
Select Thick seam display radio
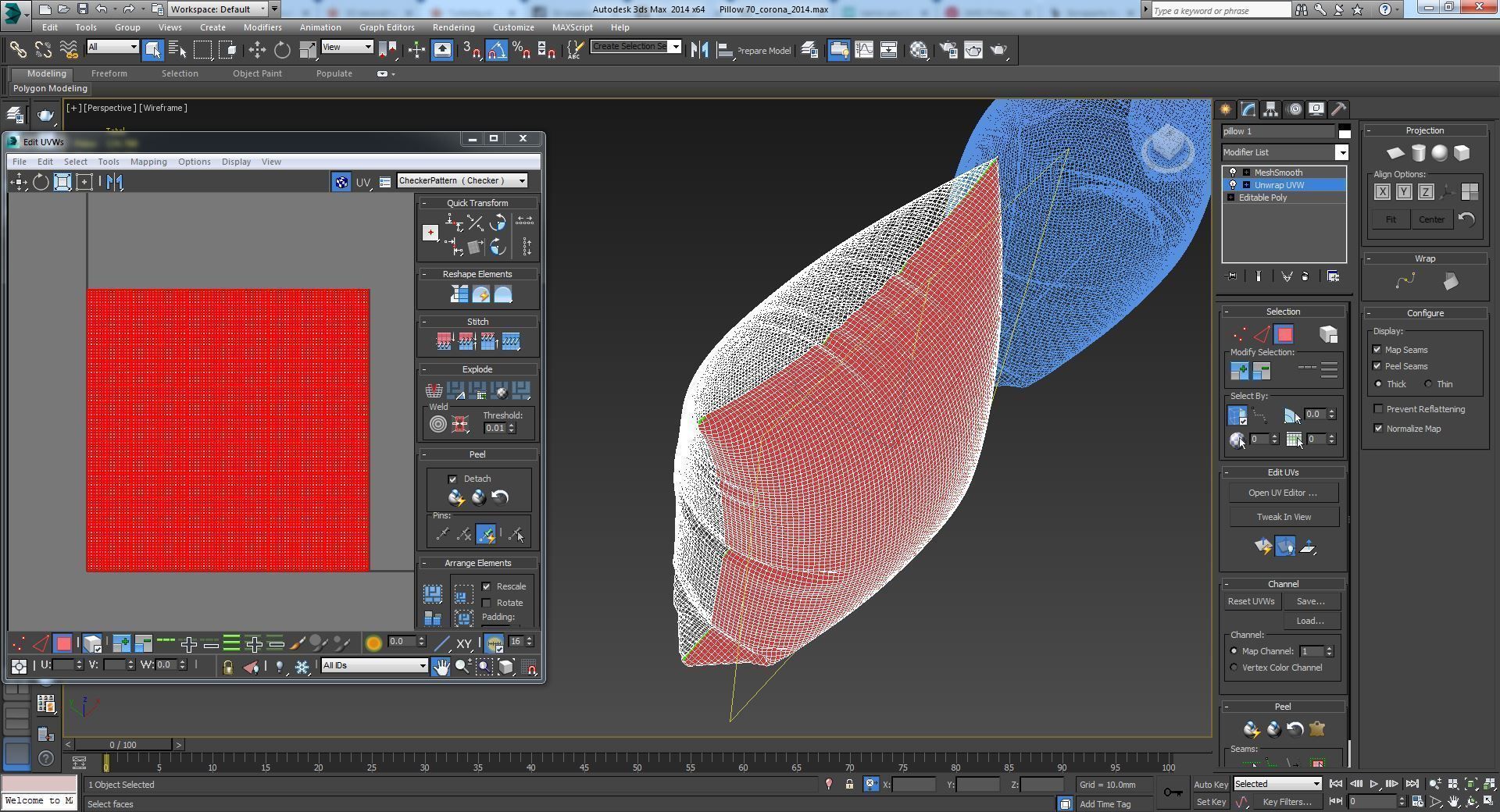click(1378, 384)
